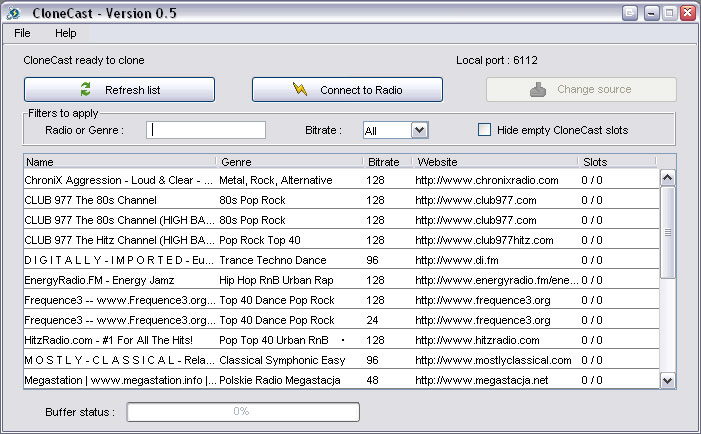Click the Radio or Genre filter field

point(206,130)
